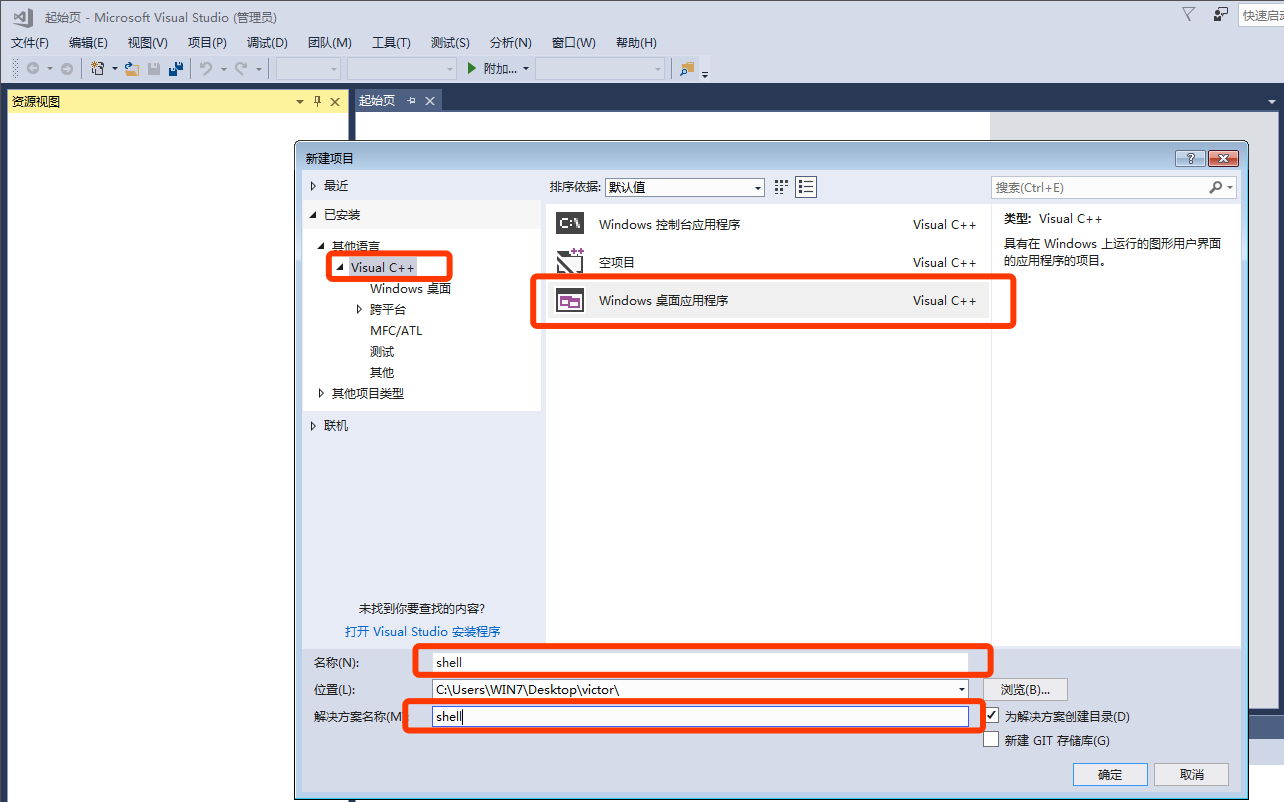The width and height of the screenshot is (1284, 802).
Task: Click the Find in Files toolbar icon
Action: coord(687,68)
